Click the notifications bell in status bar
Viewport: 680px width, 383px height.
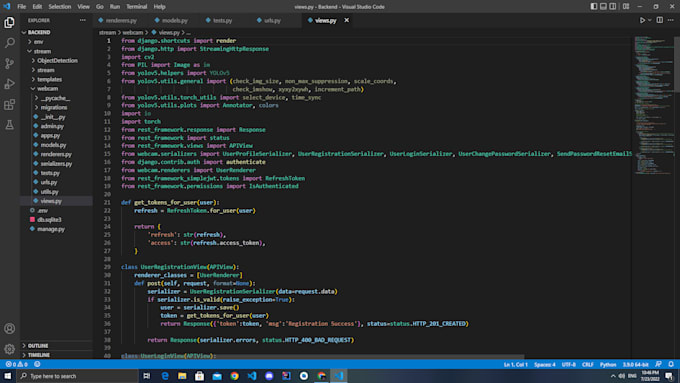pos(671,364)
